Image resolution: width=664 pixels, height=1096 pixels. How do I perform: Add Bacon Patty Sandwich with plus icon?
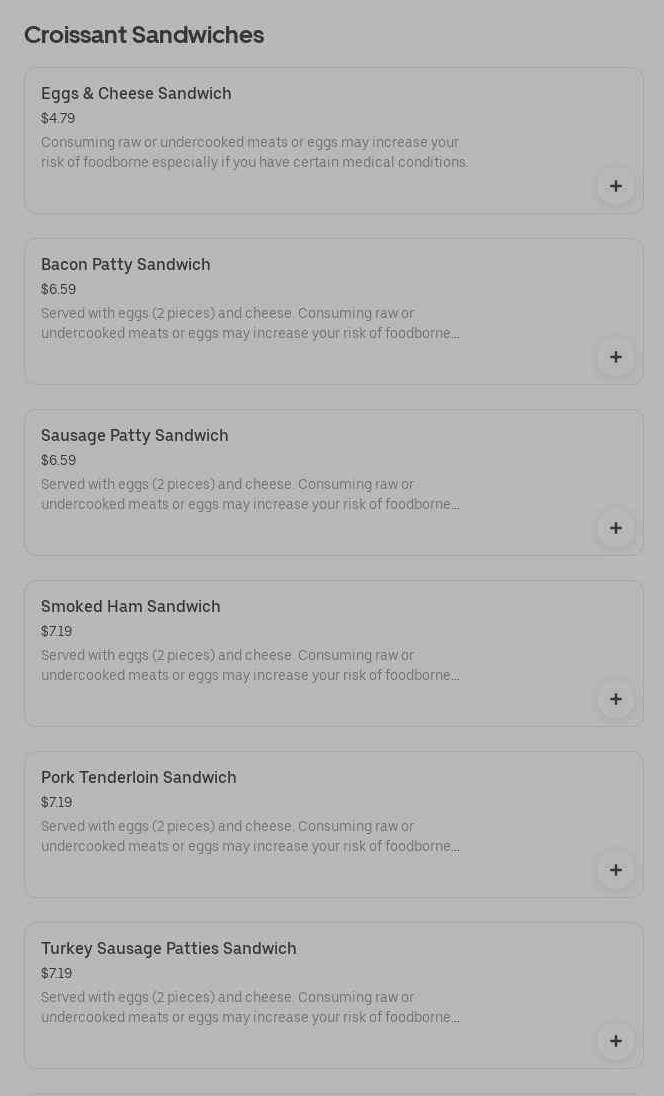[616, 357]
